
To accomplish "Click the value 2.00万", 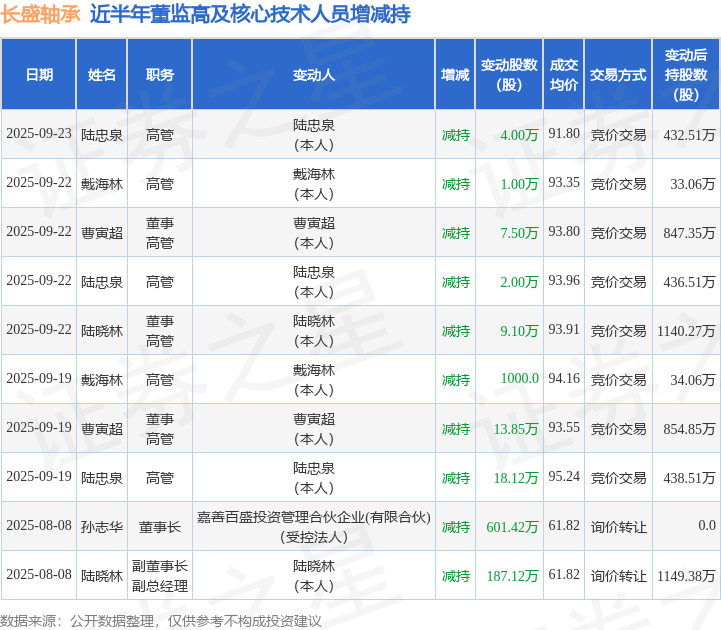I will [519, 282].
